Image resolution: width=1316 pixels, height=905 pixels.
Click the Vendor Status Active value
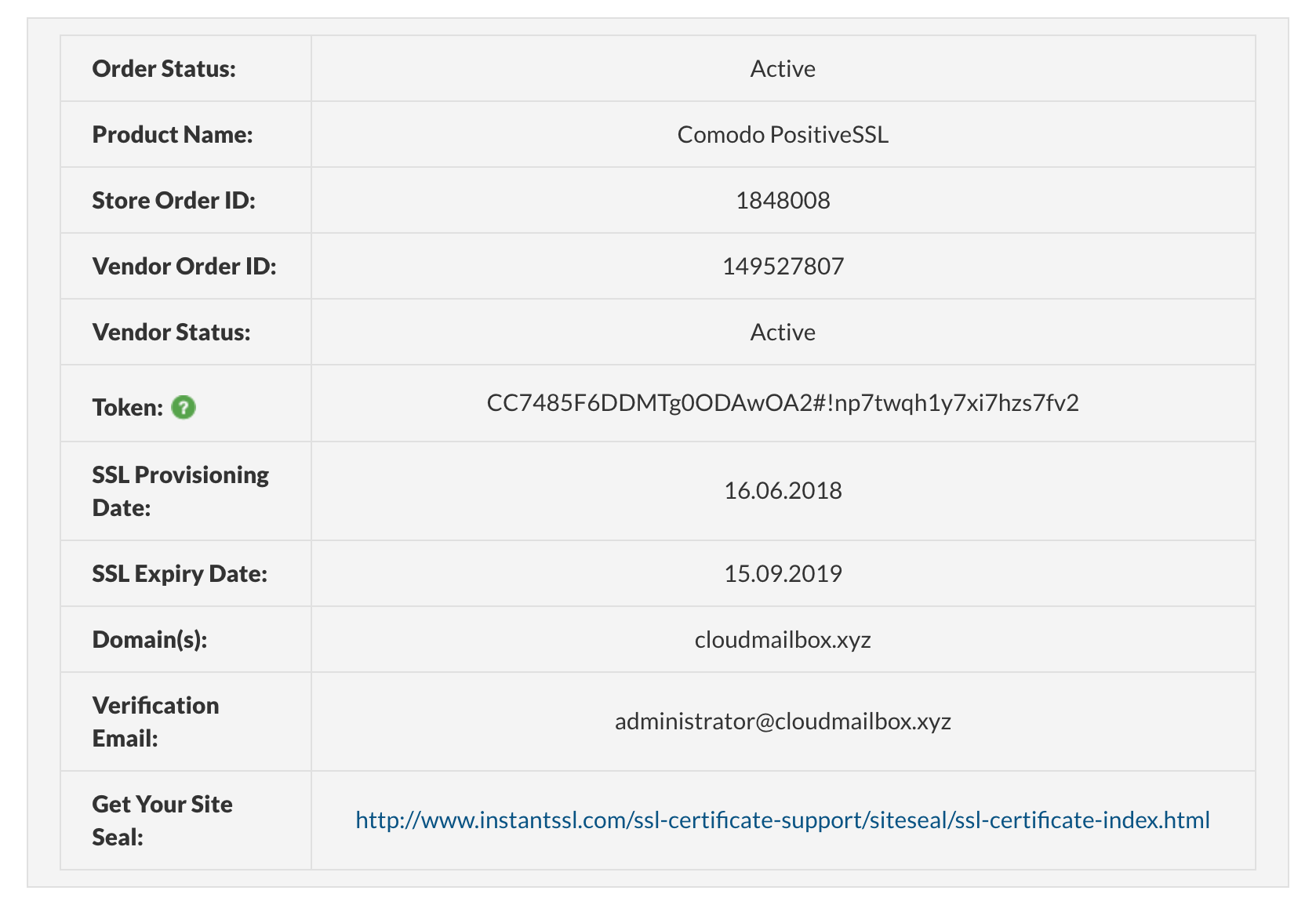783,333
